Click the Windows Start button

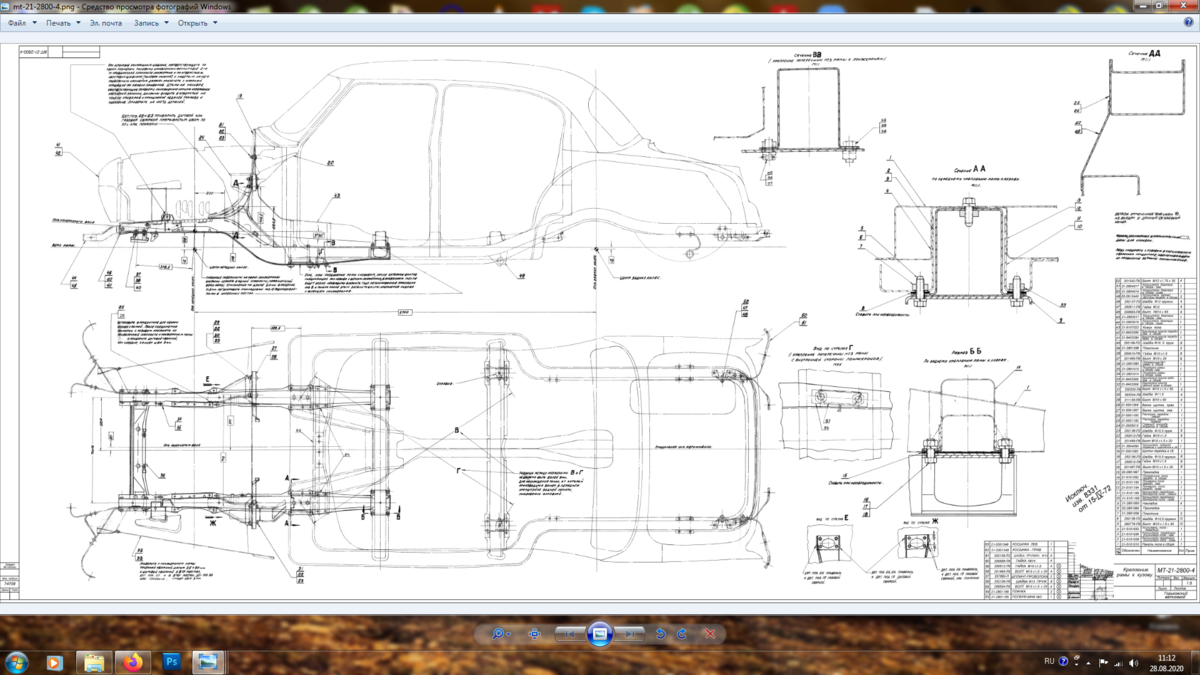click(17, 662)
